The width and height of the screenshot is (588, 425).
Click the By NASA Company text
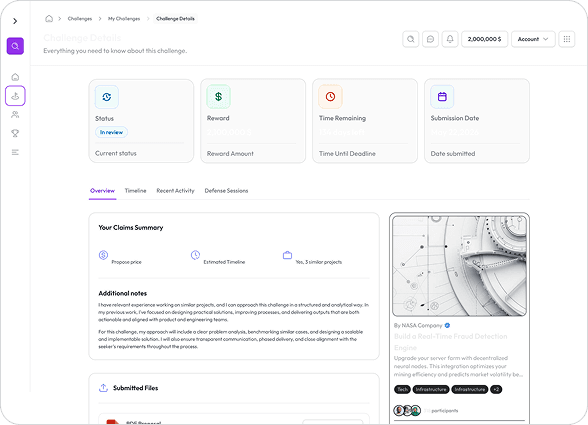(418, 325)
